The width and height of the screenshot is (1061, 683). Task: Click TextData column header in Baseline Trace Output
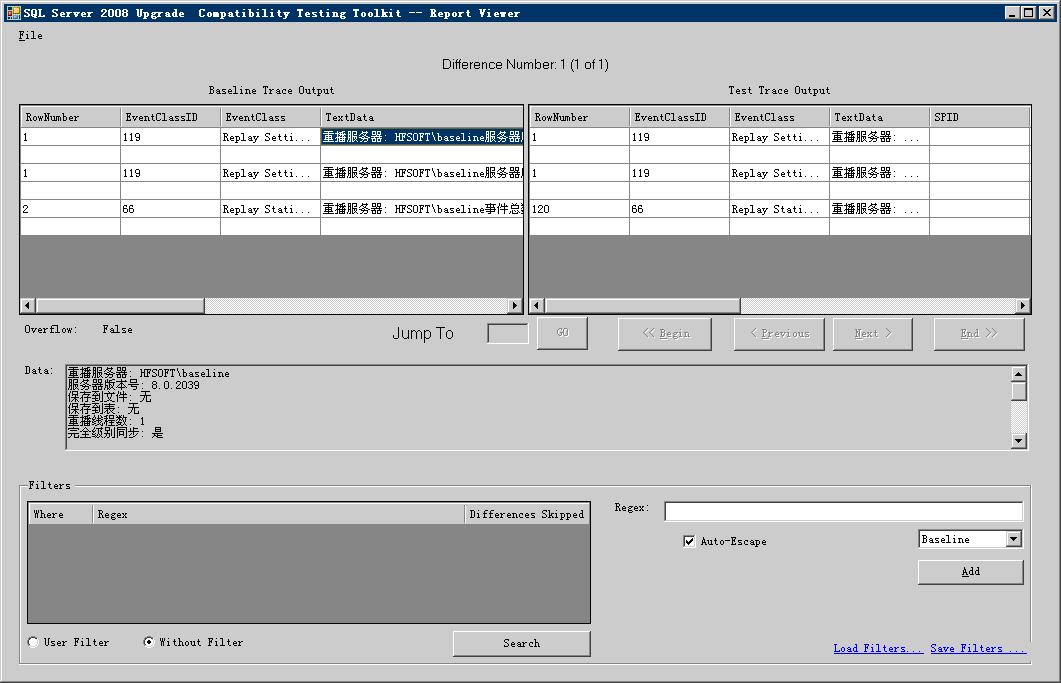(421, 117)
